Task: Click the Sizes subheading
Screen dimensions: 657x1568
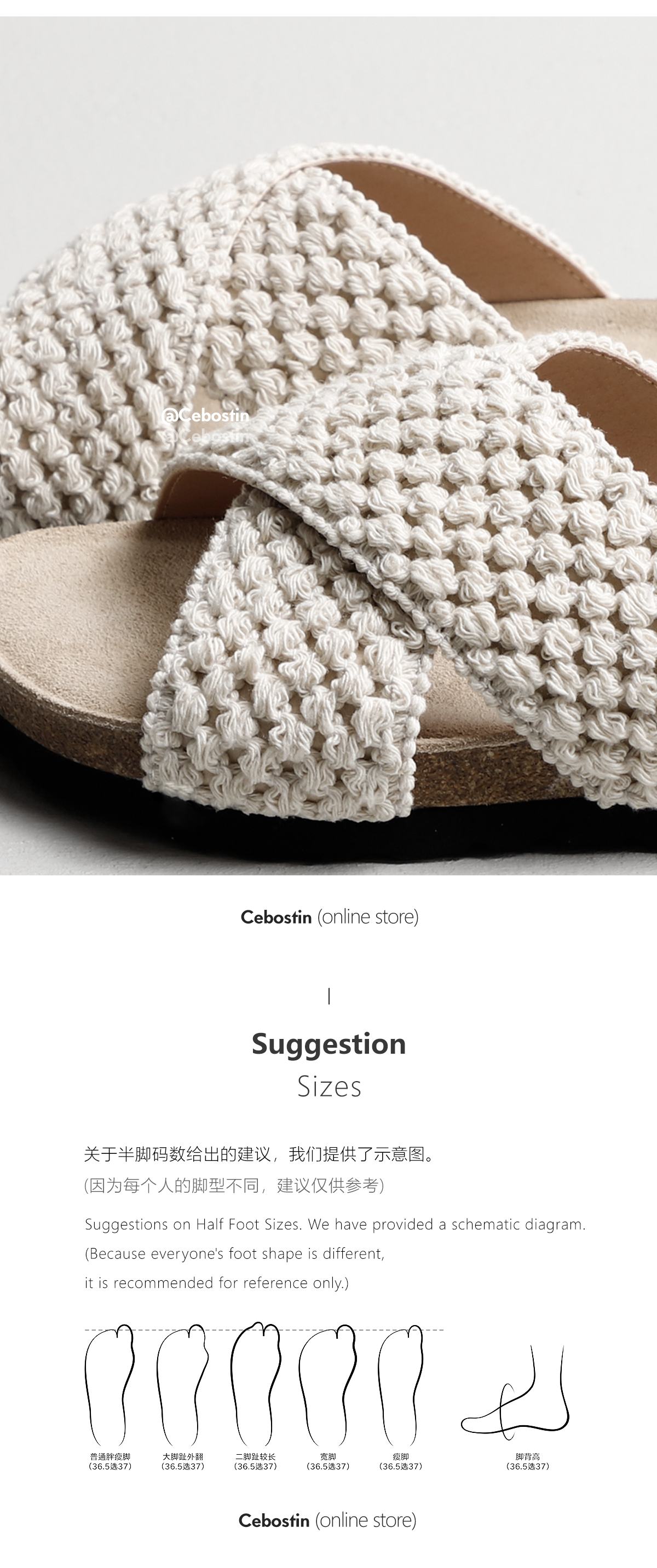Action: (x=330, y=1087)
